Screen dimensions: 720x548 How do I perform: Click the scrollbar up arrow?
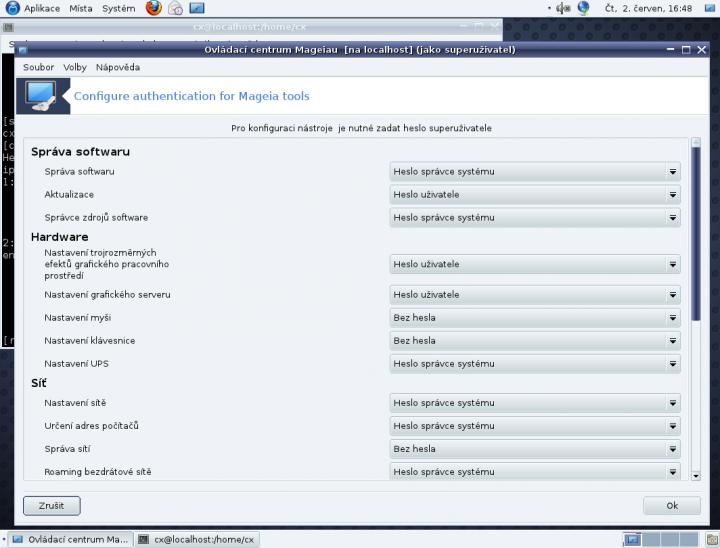(x=696, y=142)
